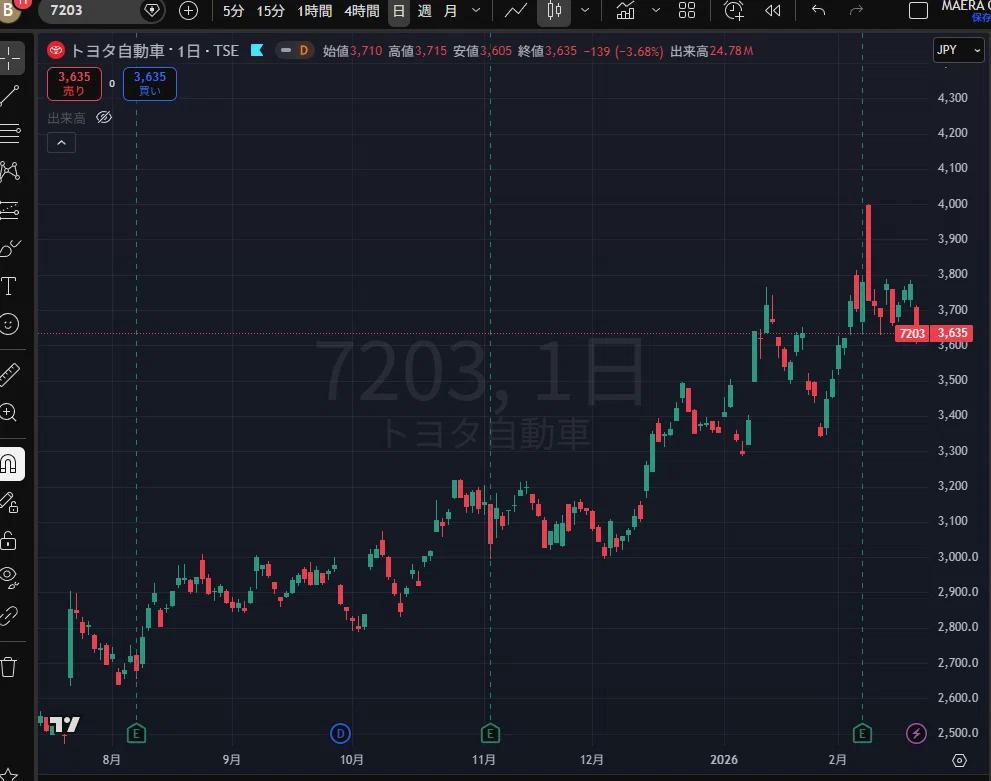
Task: Click the November earnings E marker
Action: coord(490,734)
